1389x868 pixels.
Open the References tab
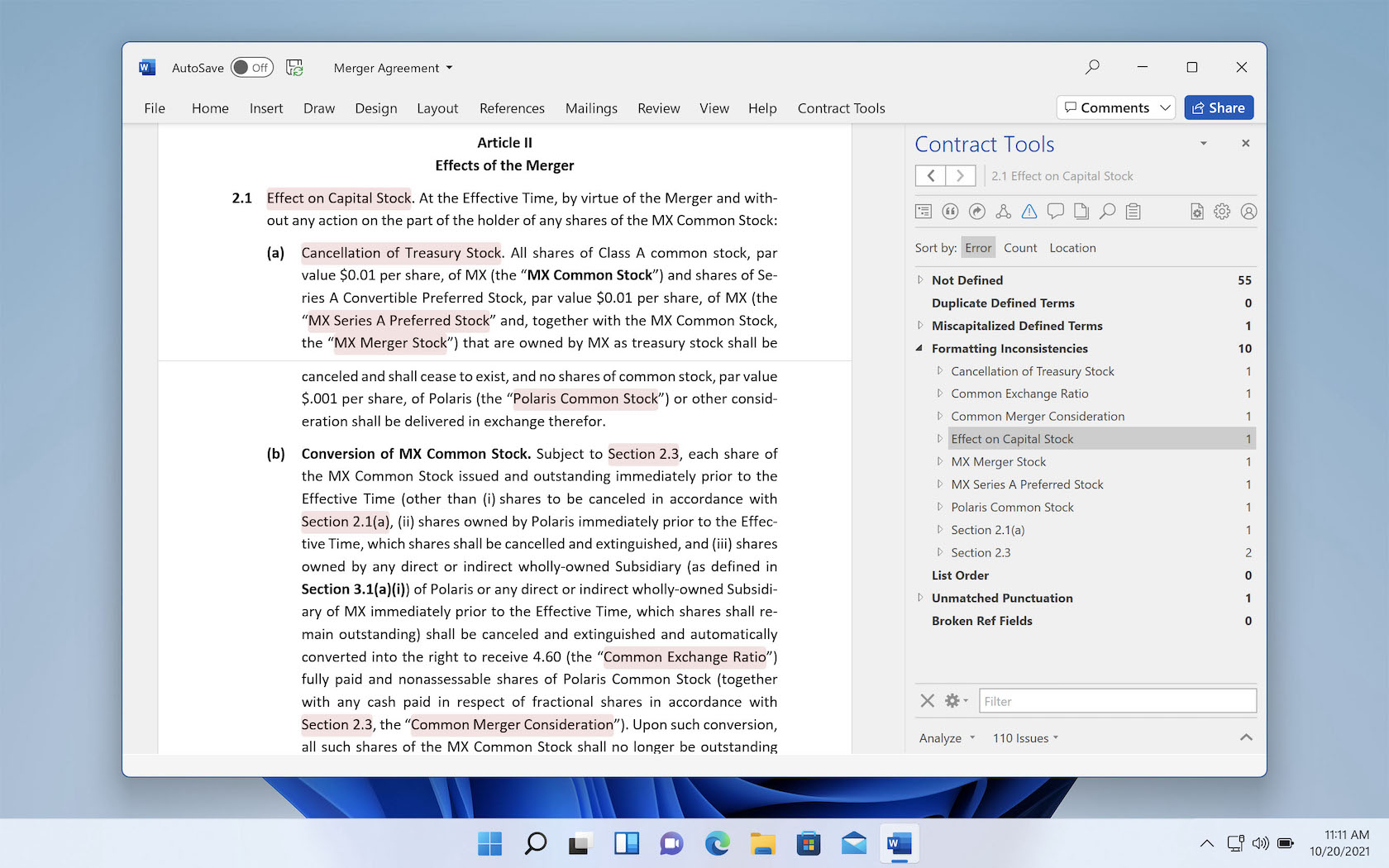tap(512, 108)
